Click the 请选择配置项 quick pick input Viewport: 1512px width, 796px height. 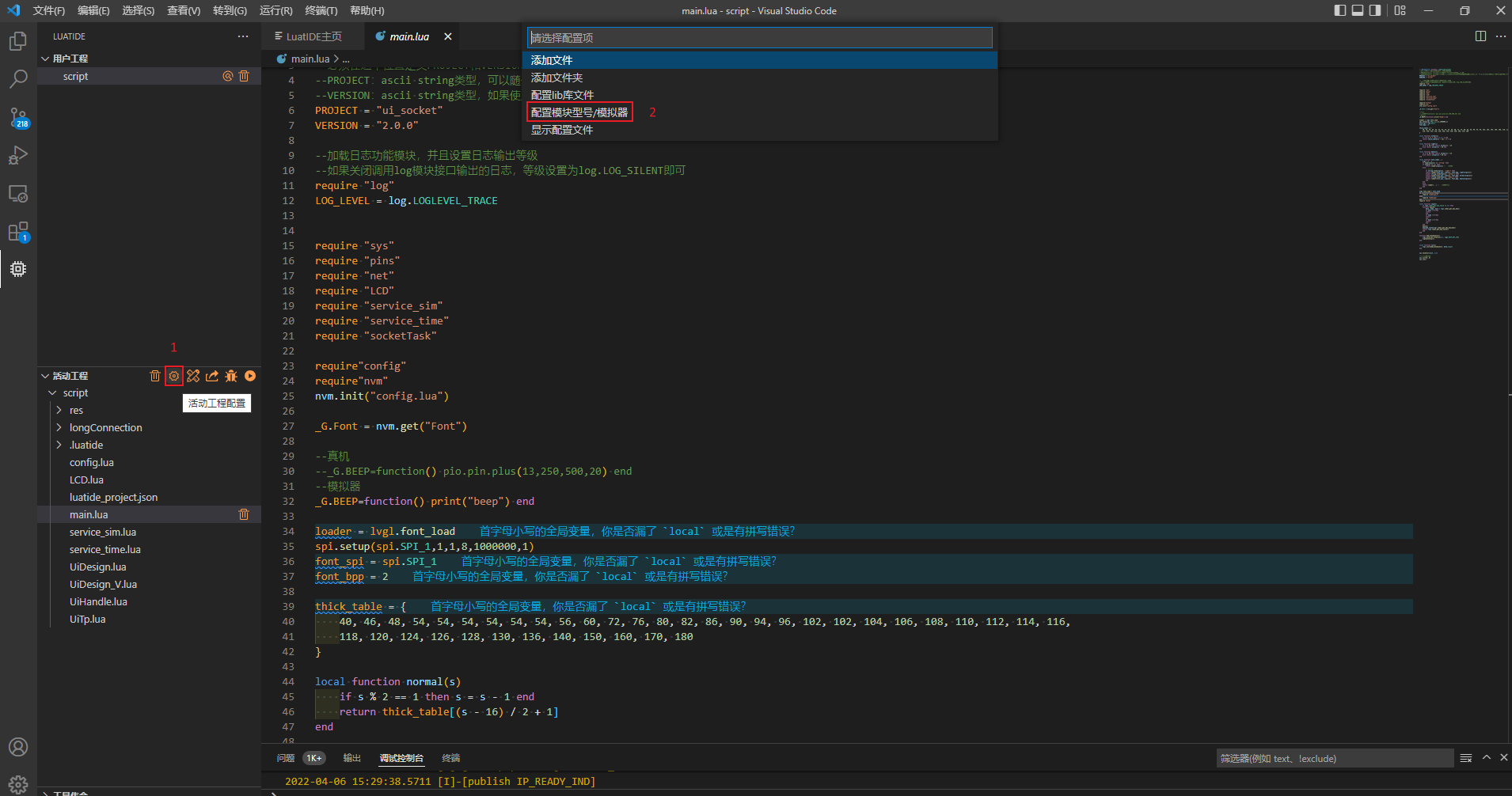759,37
